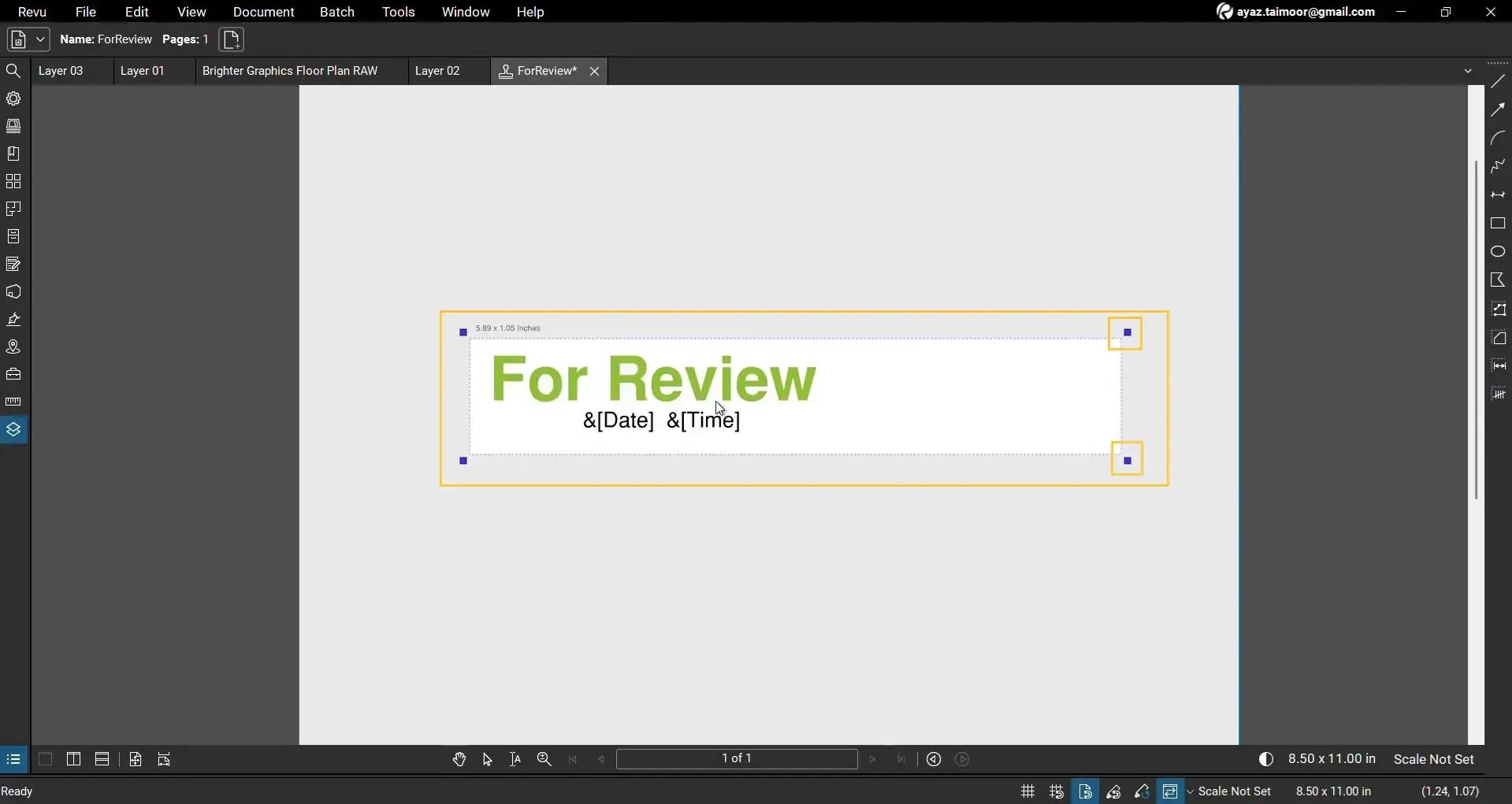This screenshot has width=1512, height=804.
Task: Open the View menu
Action: 191,12
